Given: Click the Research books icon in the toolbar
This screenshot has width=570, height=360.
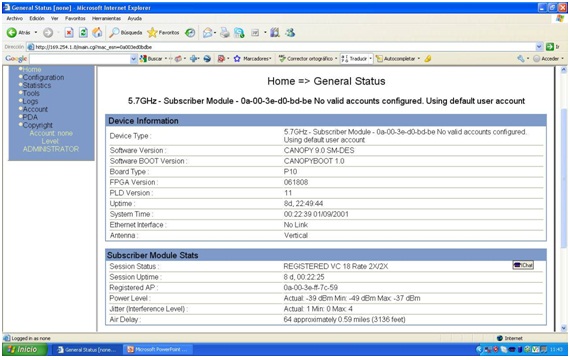Looking at the screenshot, I should pos(275,33).
